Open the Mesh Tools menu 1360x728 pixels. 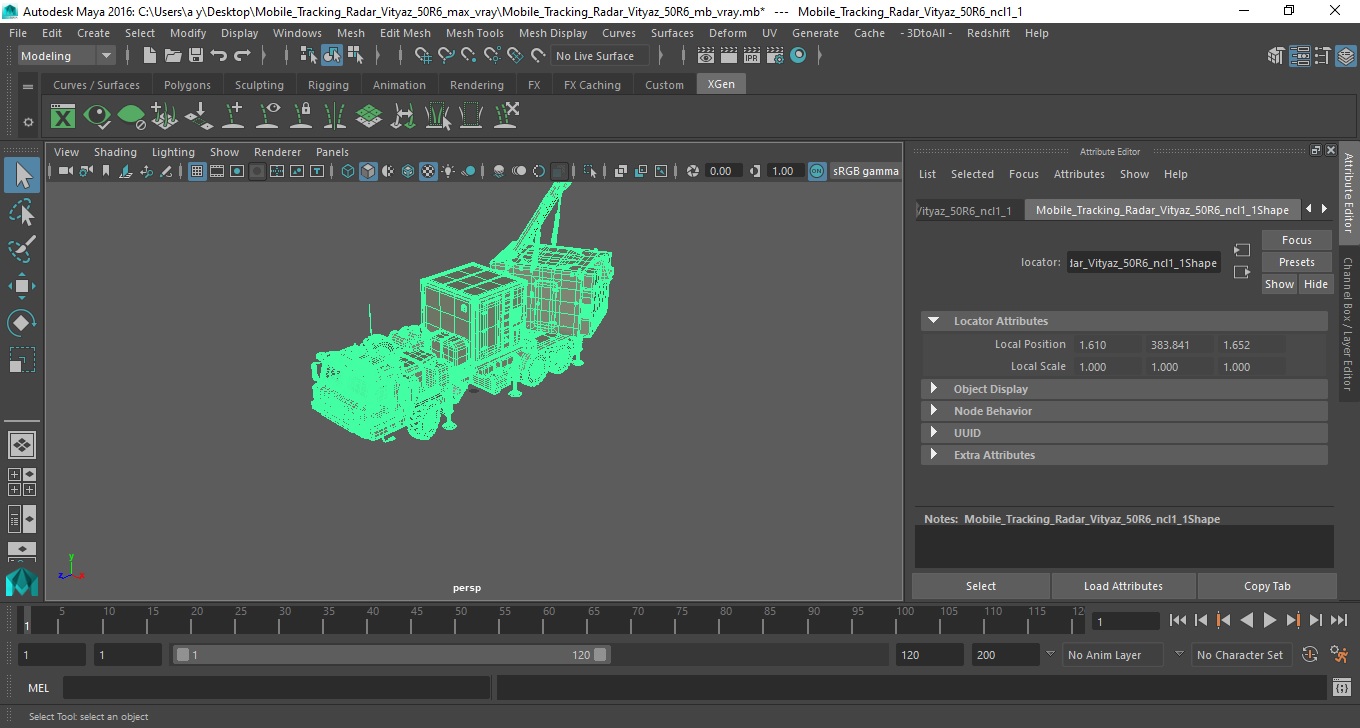point(474,33)
